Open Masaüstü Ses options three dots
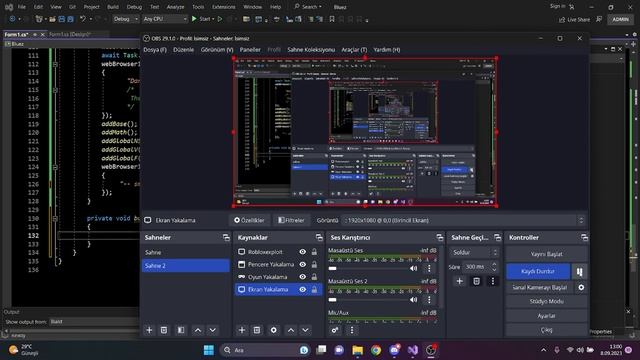The width and height of the screenshot is (640, 360). point(429,268)
